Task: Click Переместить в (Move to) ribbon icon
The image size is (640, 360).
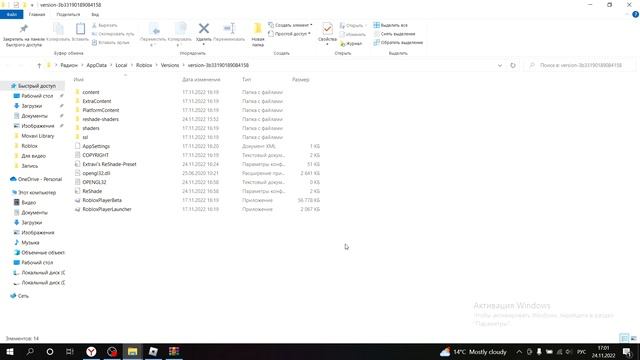Action: (153, 29)
